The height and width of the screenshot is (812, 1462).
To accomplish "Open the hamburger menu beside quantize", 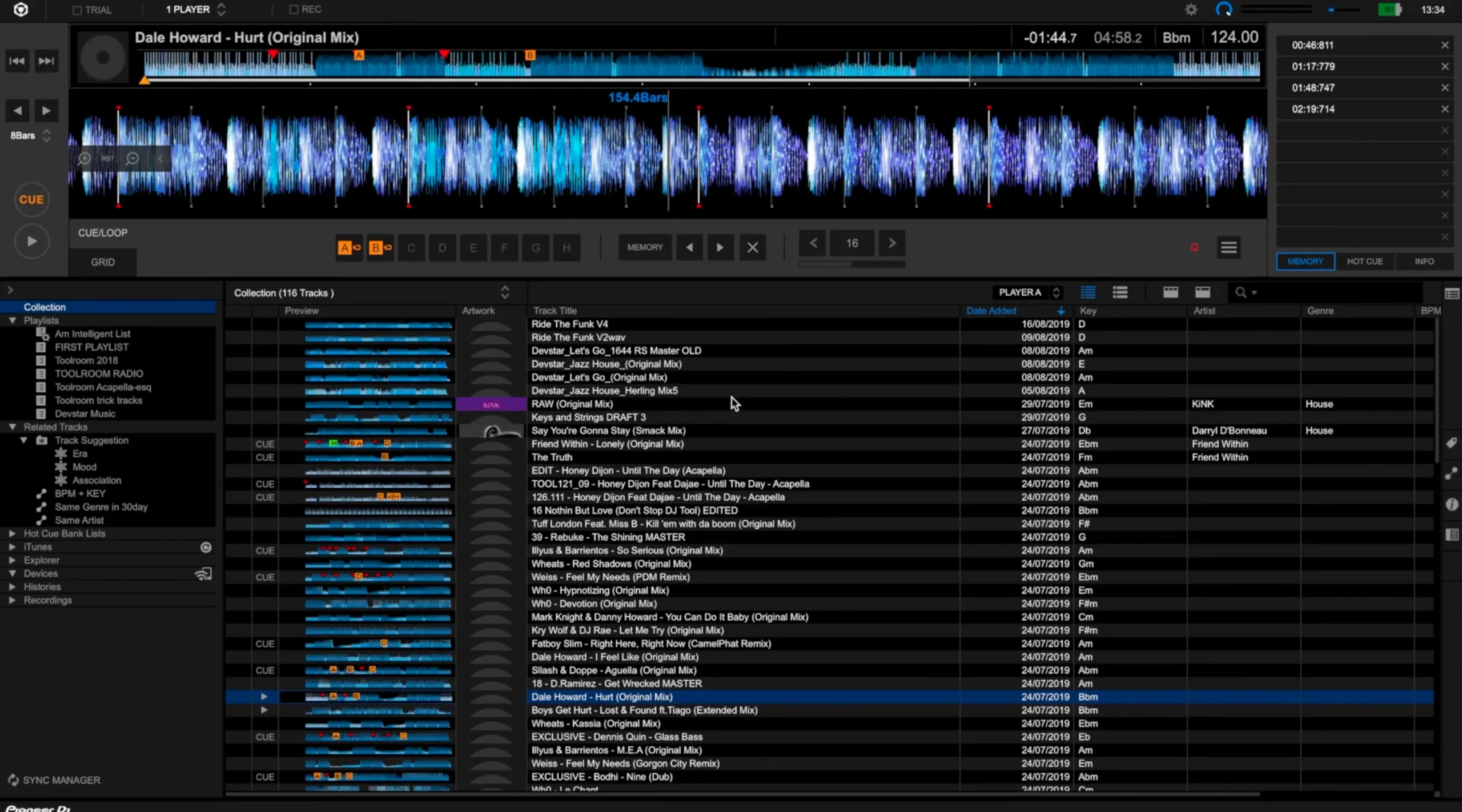I will tap(1229, 247).
